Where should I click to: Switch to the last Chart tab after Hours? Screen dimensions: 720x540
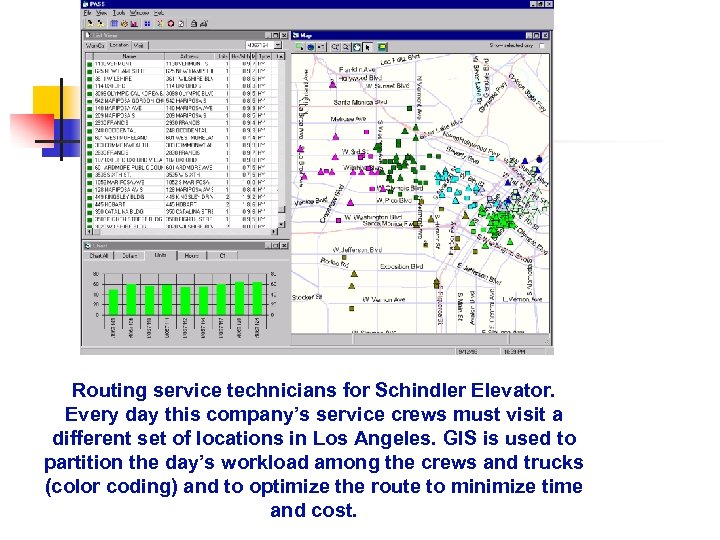222,256
